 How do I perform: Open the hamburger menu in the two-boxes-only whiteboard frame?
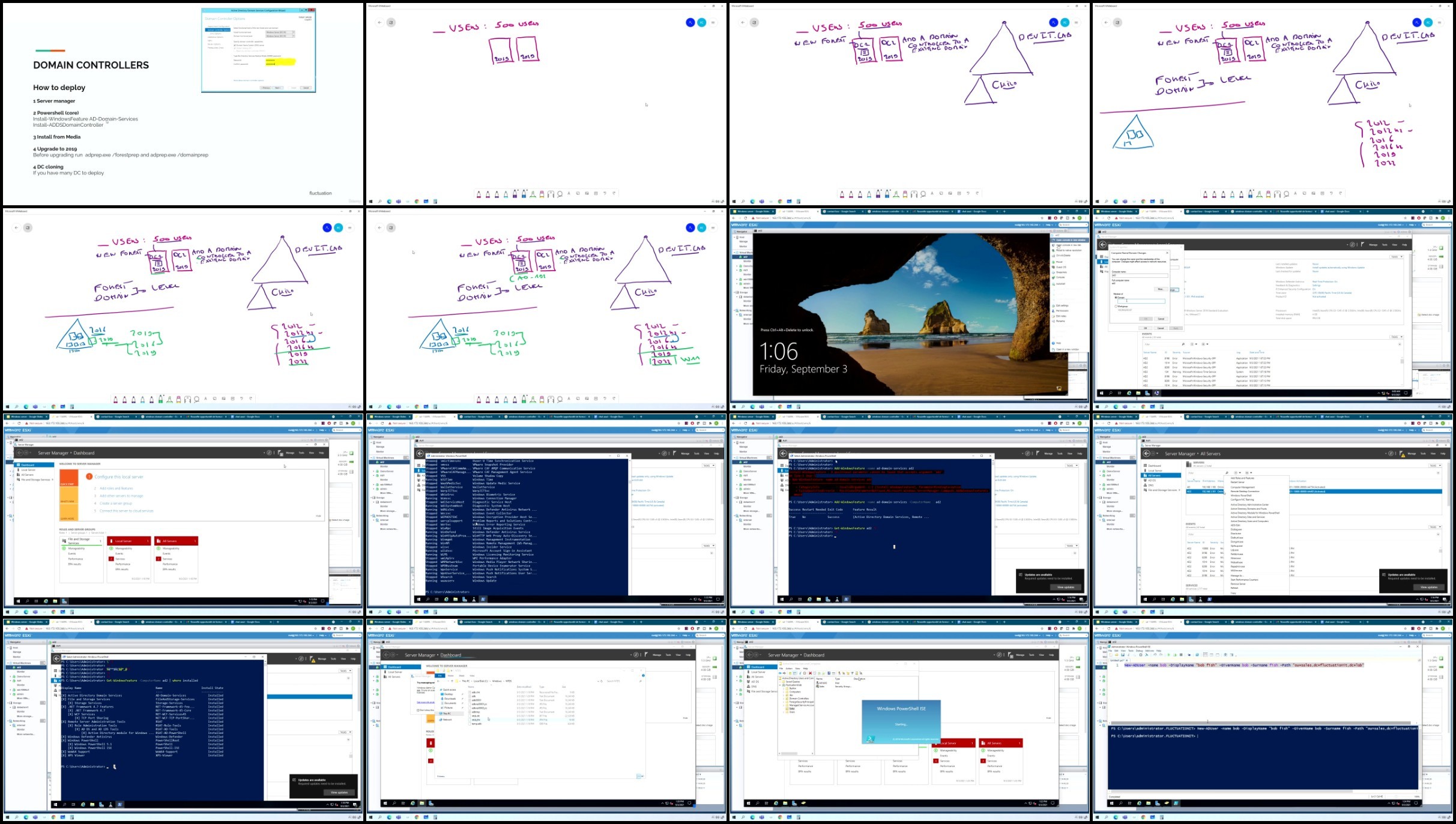pos(713,22)
